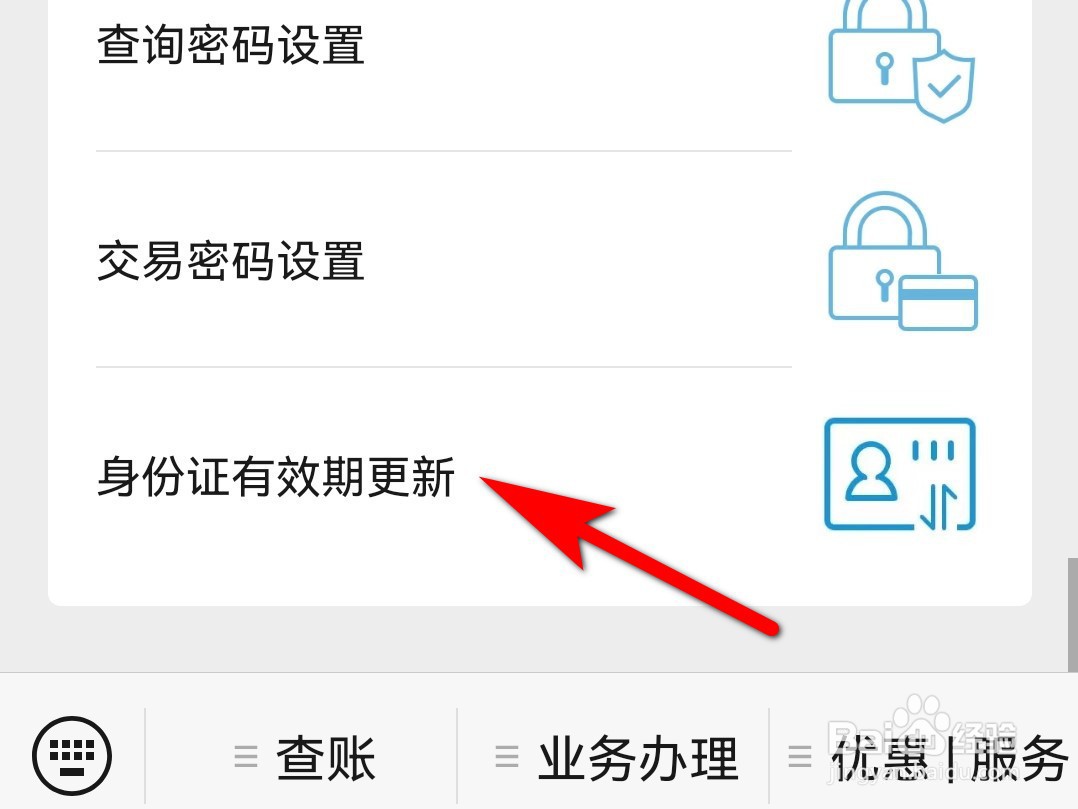Open the 业务办理 bottom menu
Viewport: 1078px width, 809px height.
(x=613, y=757)
